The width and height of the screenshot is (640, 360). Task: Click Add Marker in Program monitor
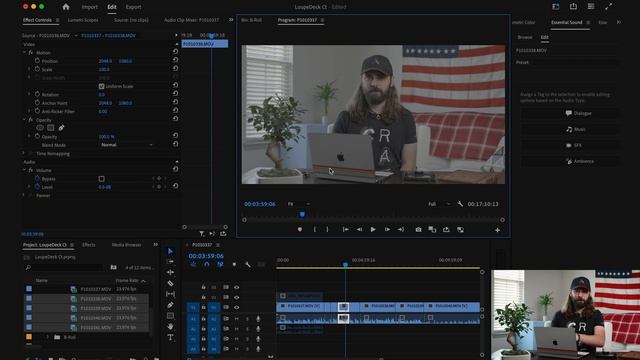point(300,230)
